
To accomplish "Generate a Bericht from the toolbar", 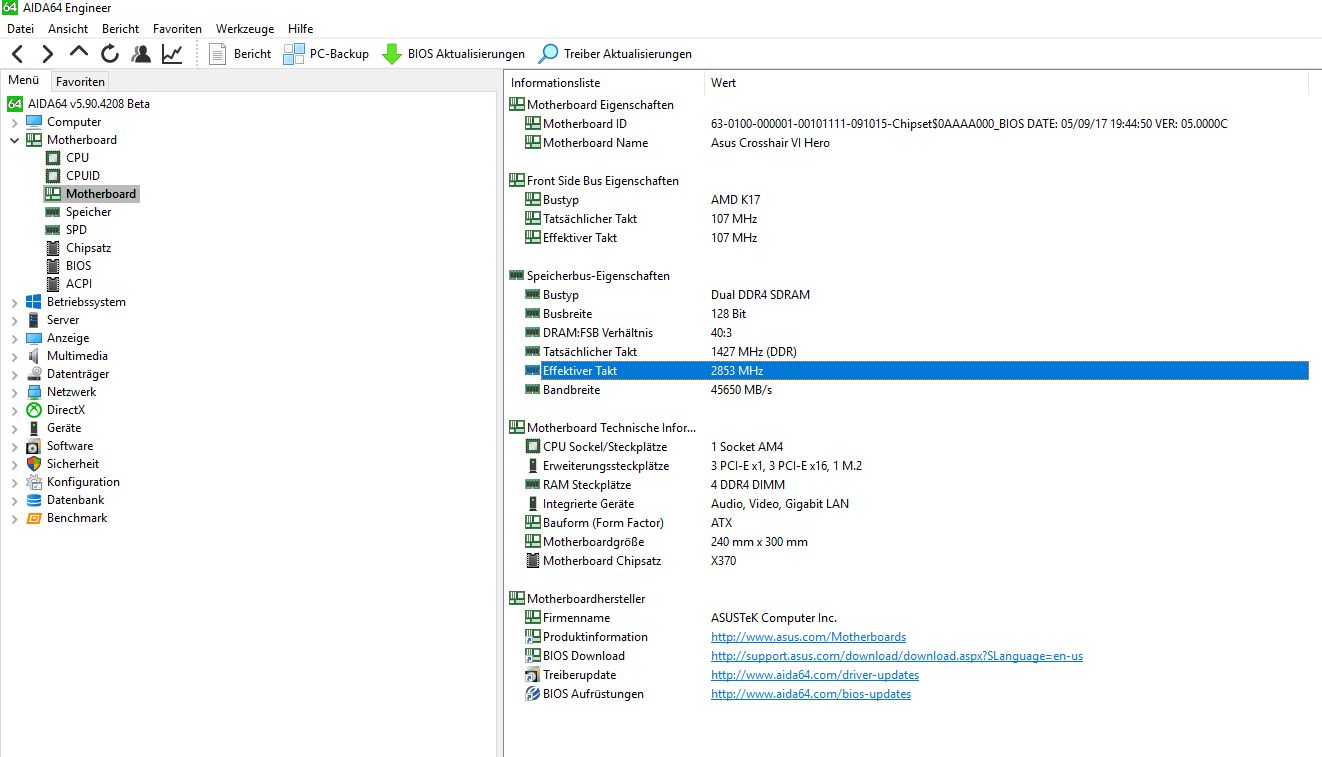I will [x=240, y=54].
